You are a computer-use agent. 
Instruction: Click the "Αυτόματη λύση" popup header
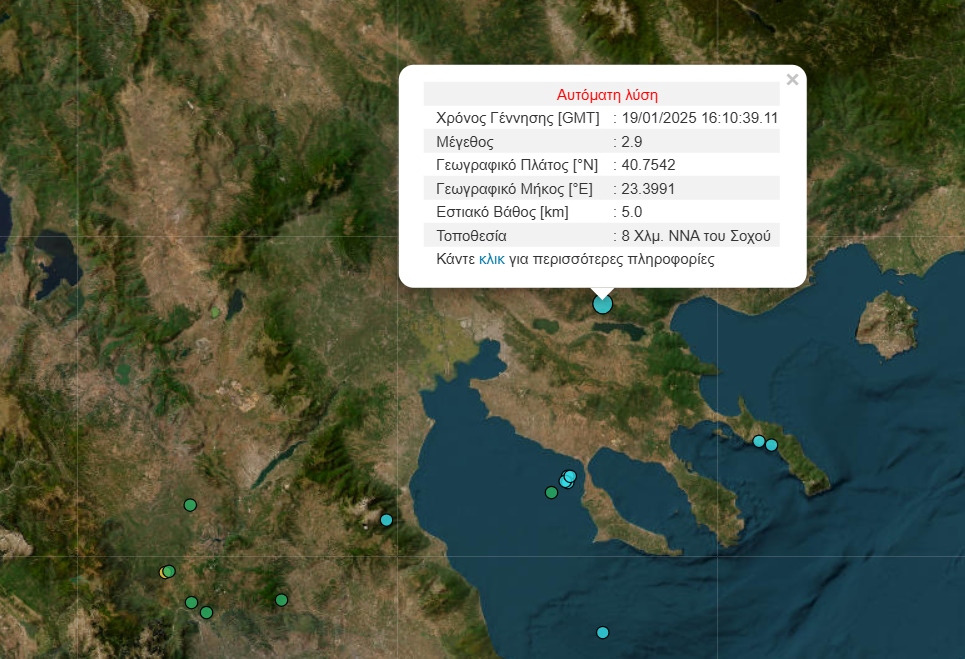(x=607, y=95)
